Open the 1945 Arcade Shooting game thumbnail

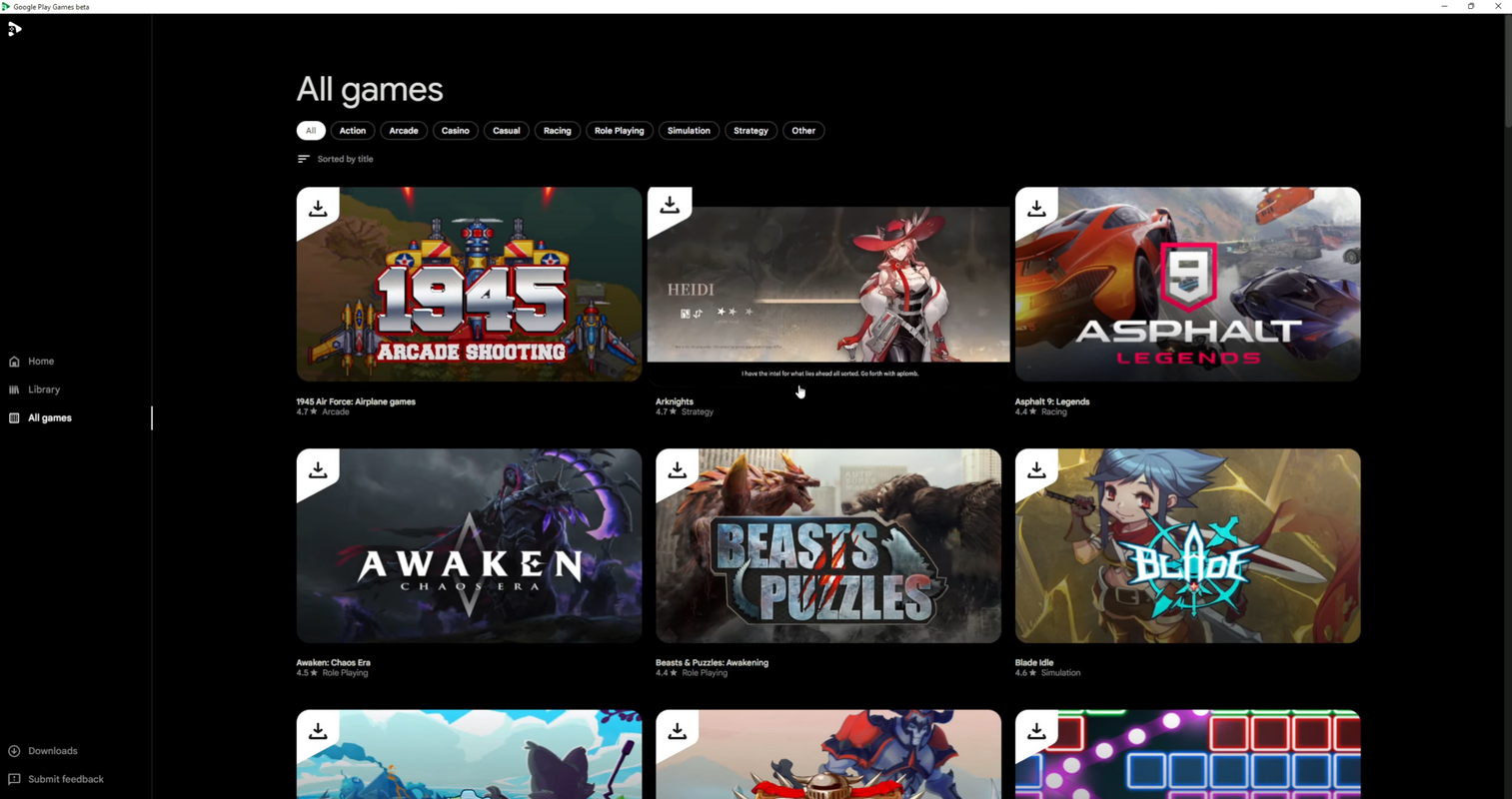pos(469,285)
